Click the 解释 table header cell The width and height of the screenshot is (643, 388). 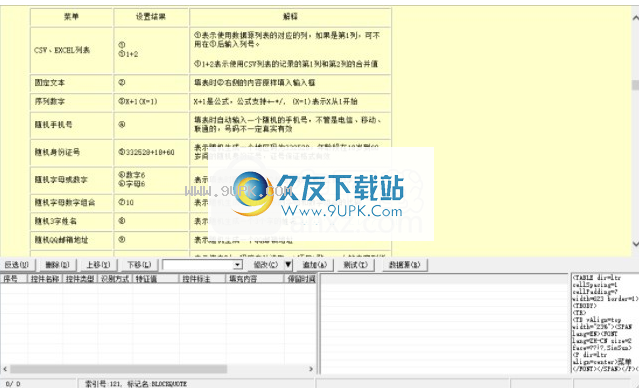pyautogui.click(x=290, y=17)
